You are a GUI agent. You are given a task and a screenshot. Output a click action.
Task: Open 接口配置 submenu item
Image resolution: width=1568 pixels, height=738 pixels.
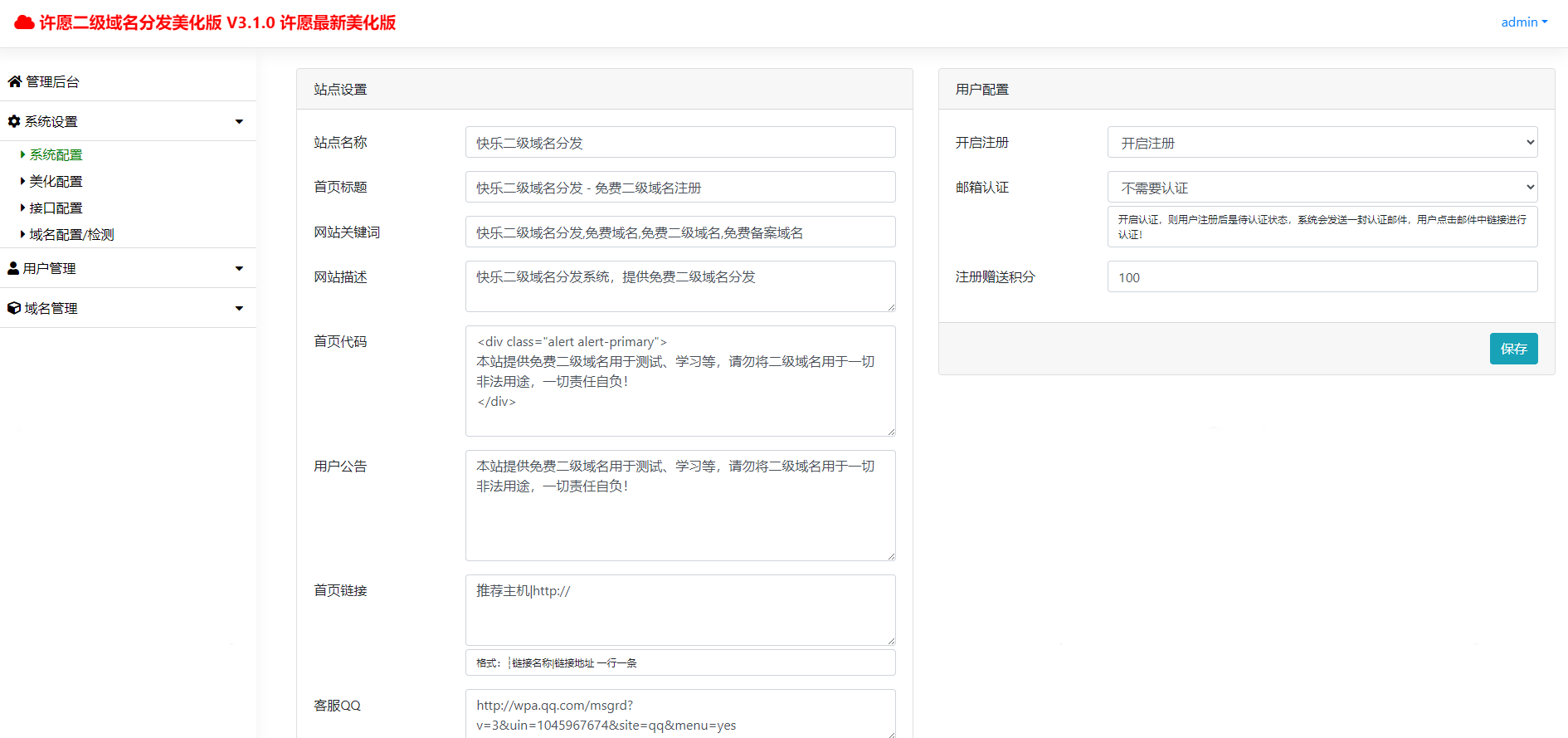click(56, 208)
